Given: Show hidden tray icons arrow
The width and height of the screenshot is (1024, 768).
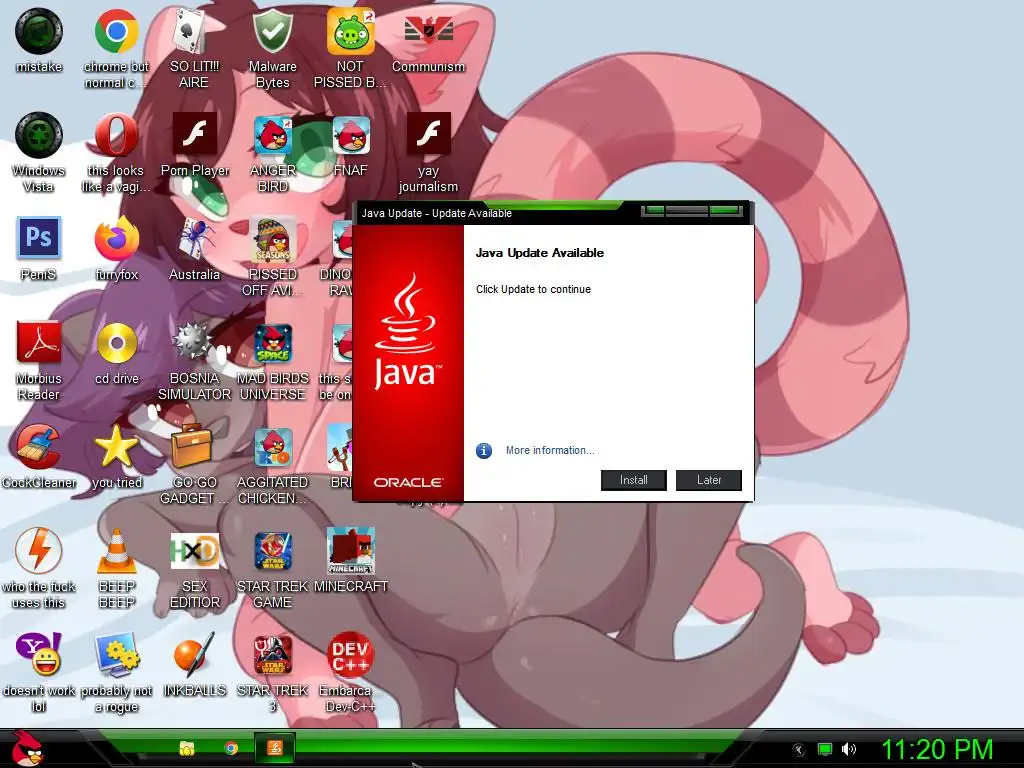Looking at the screenshot, I should [x=799, y=750].
